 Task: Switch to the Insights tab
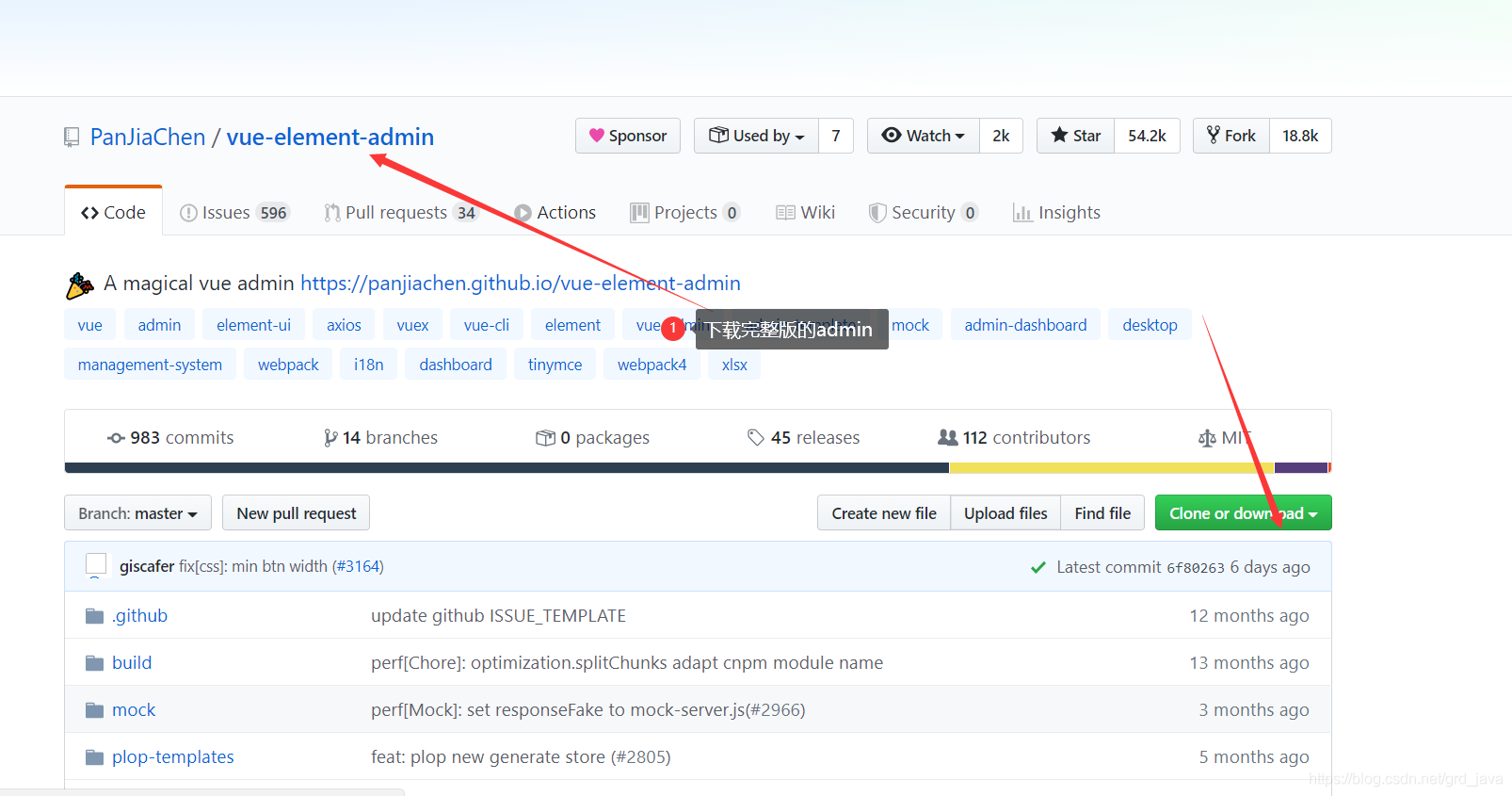click(1056, 213)
